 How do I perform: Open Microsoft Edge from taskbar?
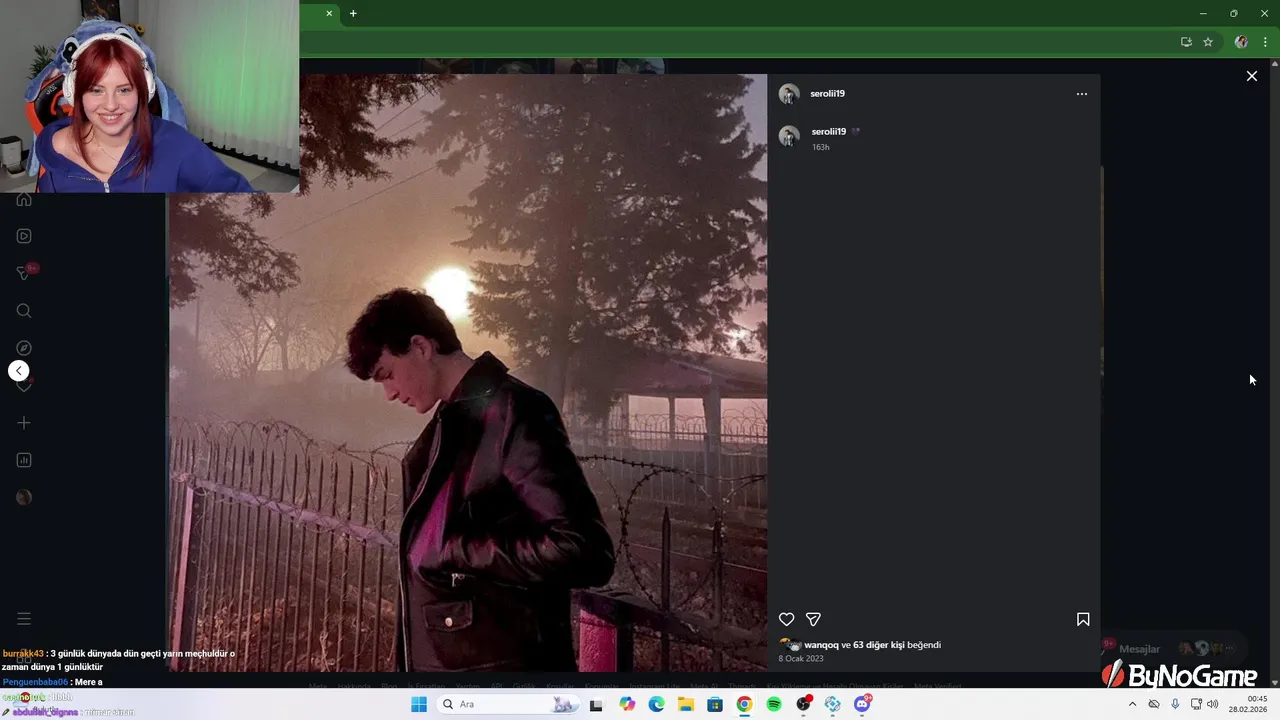tap(656, 704)
